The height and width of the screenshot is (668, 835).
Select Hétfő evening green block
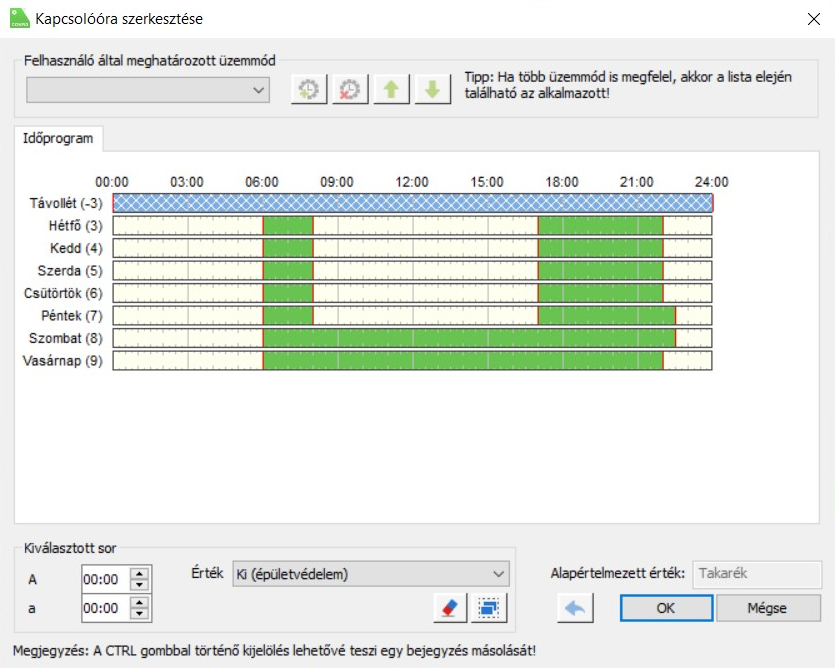(x=601, y=225)
